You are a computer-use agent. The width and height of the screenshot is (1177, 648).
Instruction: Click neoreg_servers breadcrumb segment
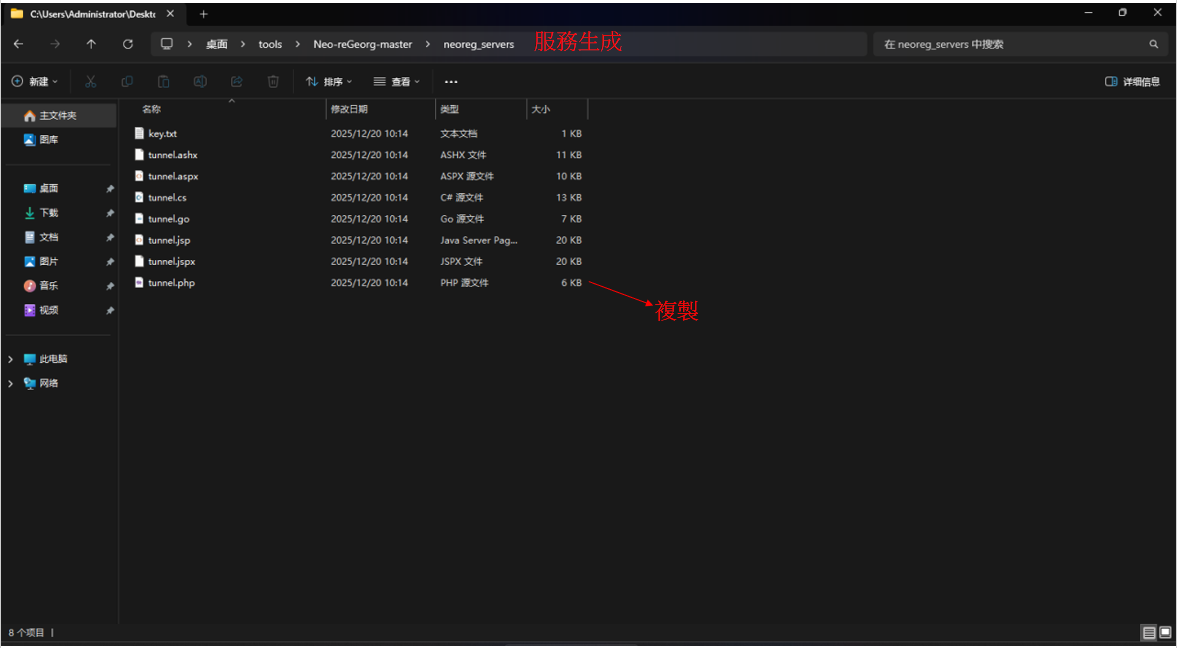(478, 44)
